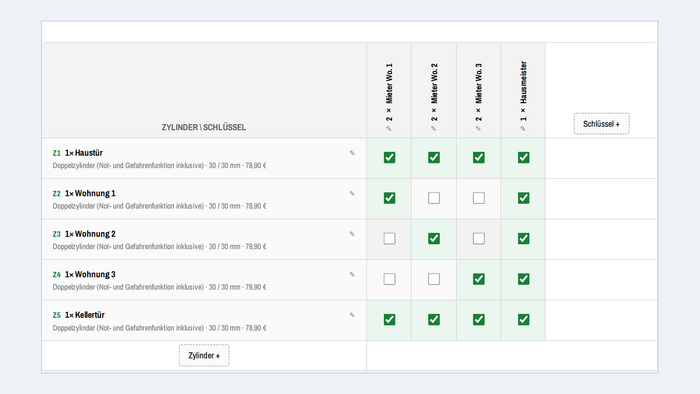Edit the Mieter Wo. 3 key pencil icon
The height and width of the screenshot is (394, 700).
tap(478, 129)
